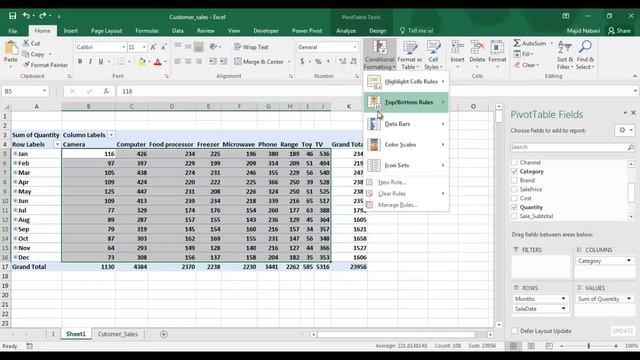The width and height of the screenshot is (640, 360).
Task: Uncheck the Category field checkbox
Action: pos(514,171)
